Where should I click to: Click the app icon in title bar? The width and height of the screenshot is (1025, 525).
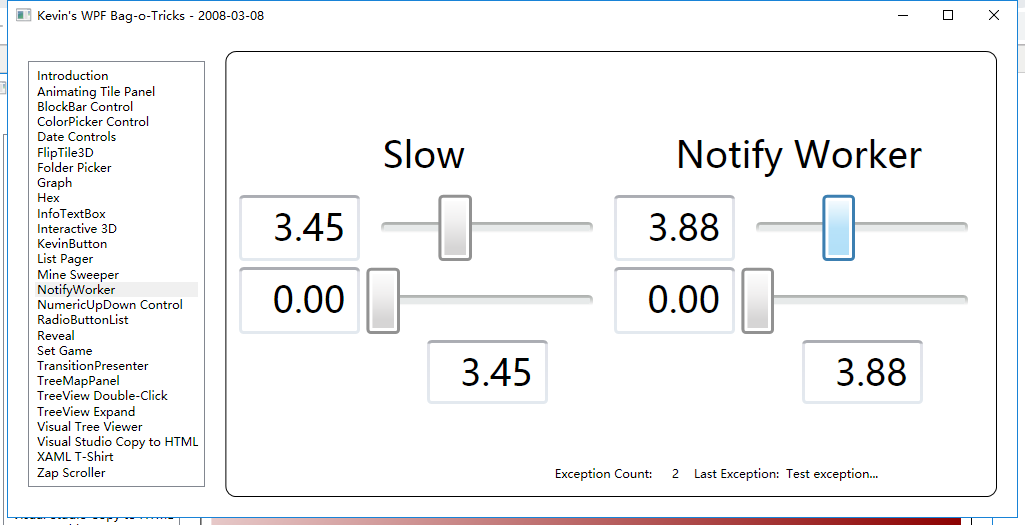click(x=23, y=16)
